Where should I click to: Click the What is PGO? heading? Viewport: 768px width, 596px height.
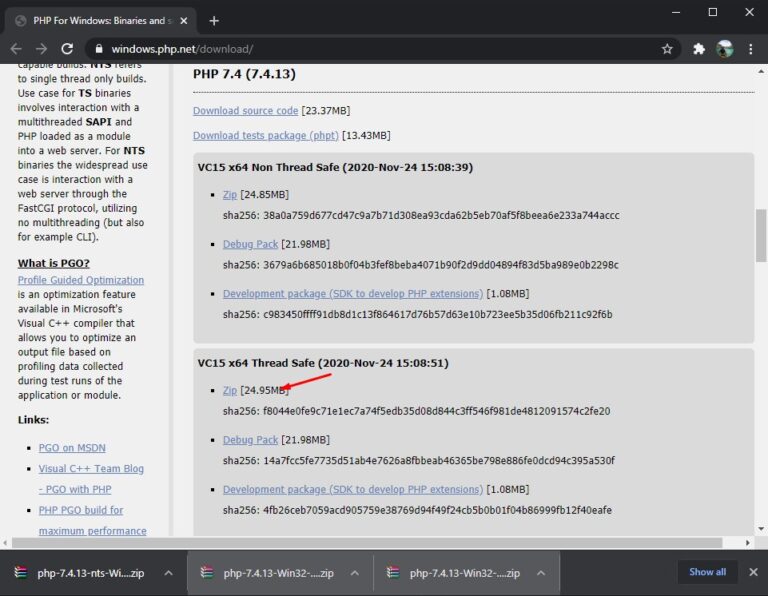click(x=53, y=263)
